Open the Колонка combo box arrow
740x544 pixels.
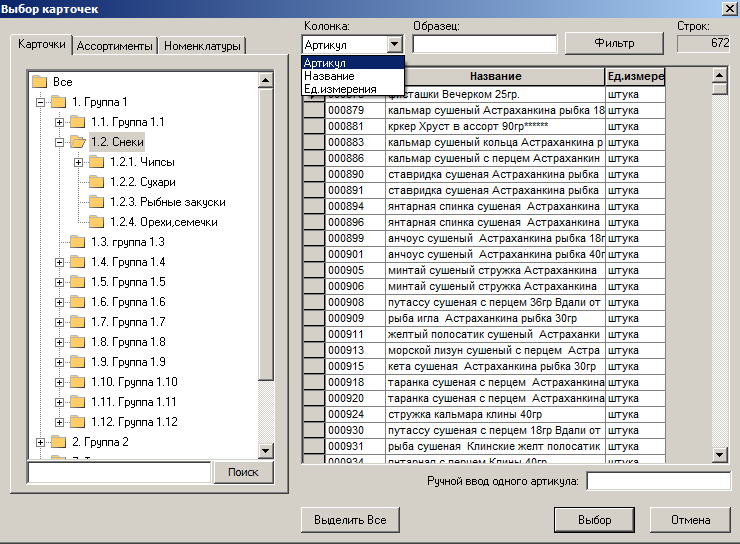[x=395, y=45]
